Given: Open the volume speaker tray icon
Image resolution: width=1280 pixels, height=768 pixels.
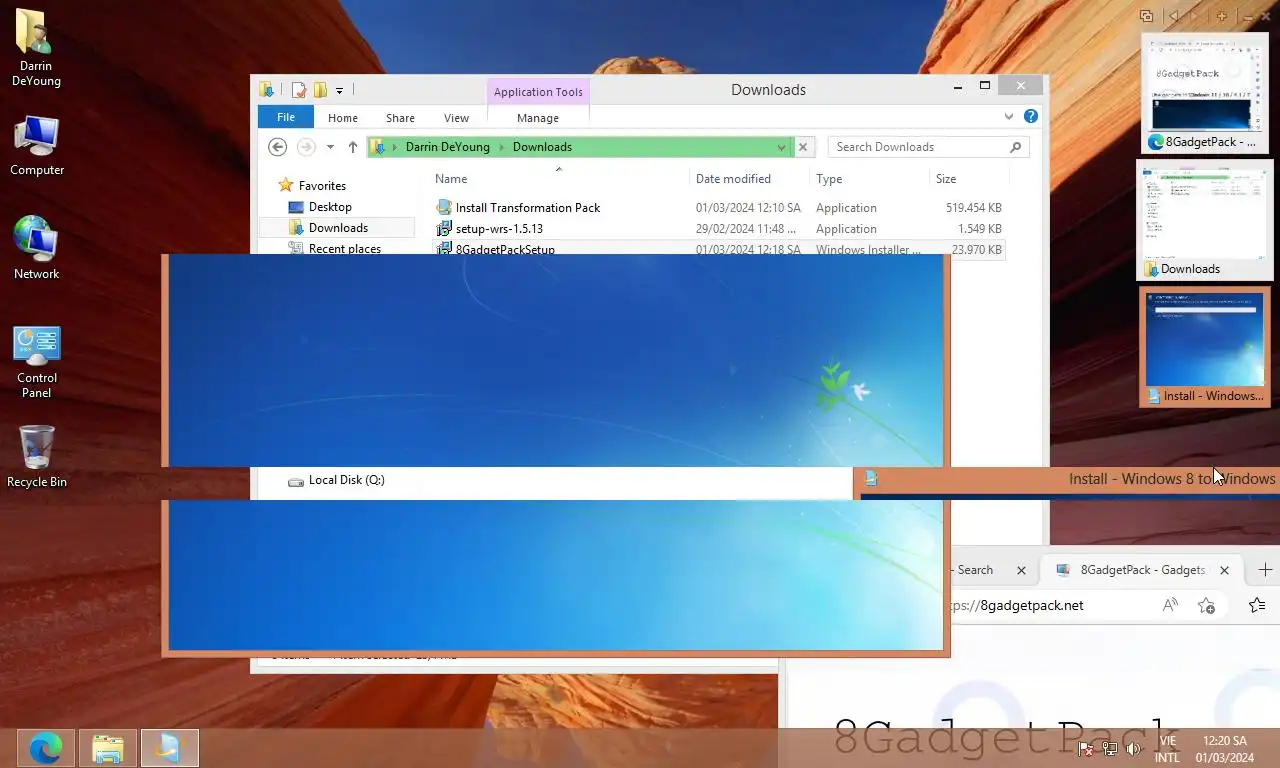Looking at the screenshot, I should 1134,749.
